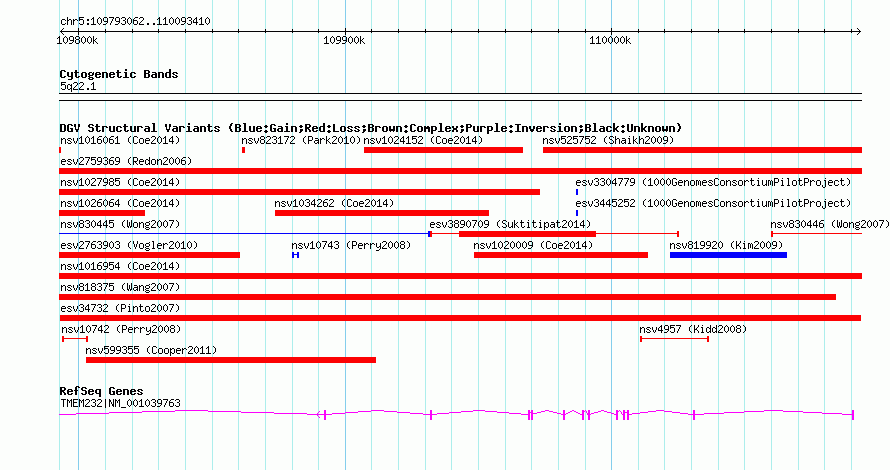Image resolution: width=890 pixels, height=470 pixels.
Task: Click the Cytogenetic Bands track title
Action: pos(119,74)
